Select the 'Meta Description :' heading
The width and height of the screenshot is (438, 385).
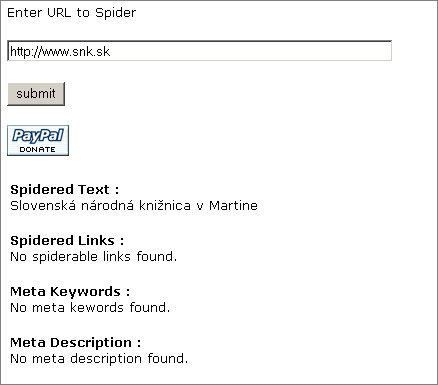(x=75, y=342)
